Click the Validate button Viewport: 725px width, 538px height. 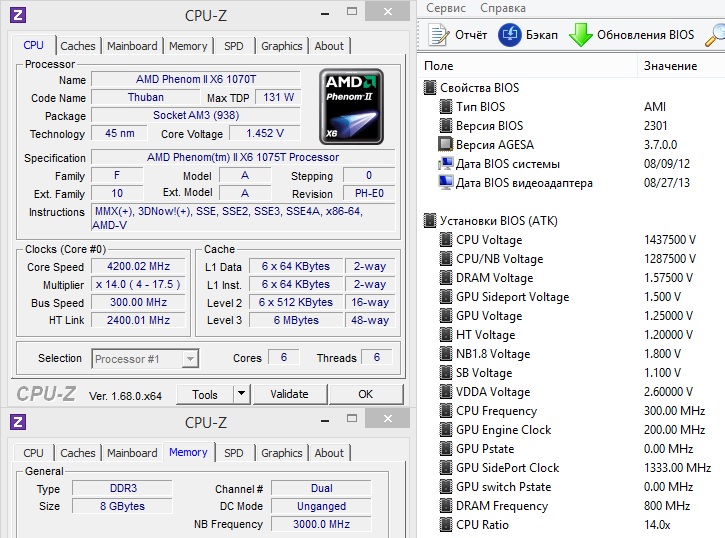289,394
